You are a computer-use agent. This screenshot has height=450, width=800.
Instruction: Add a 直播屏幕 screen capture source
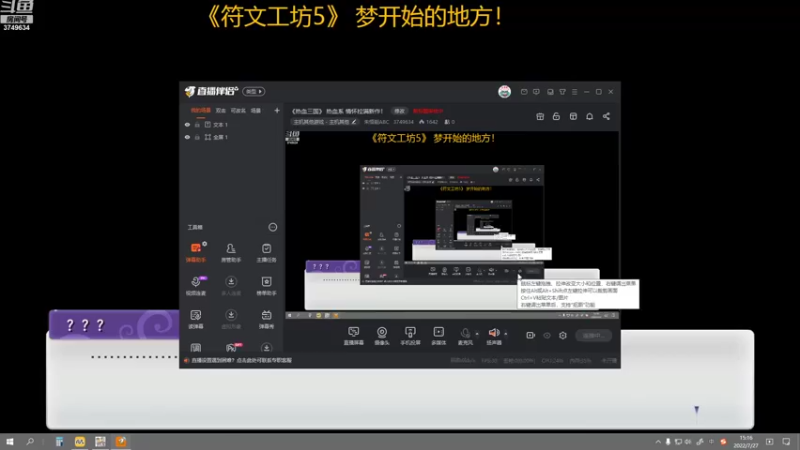click(354, 336)
